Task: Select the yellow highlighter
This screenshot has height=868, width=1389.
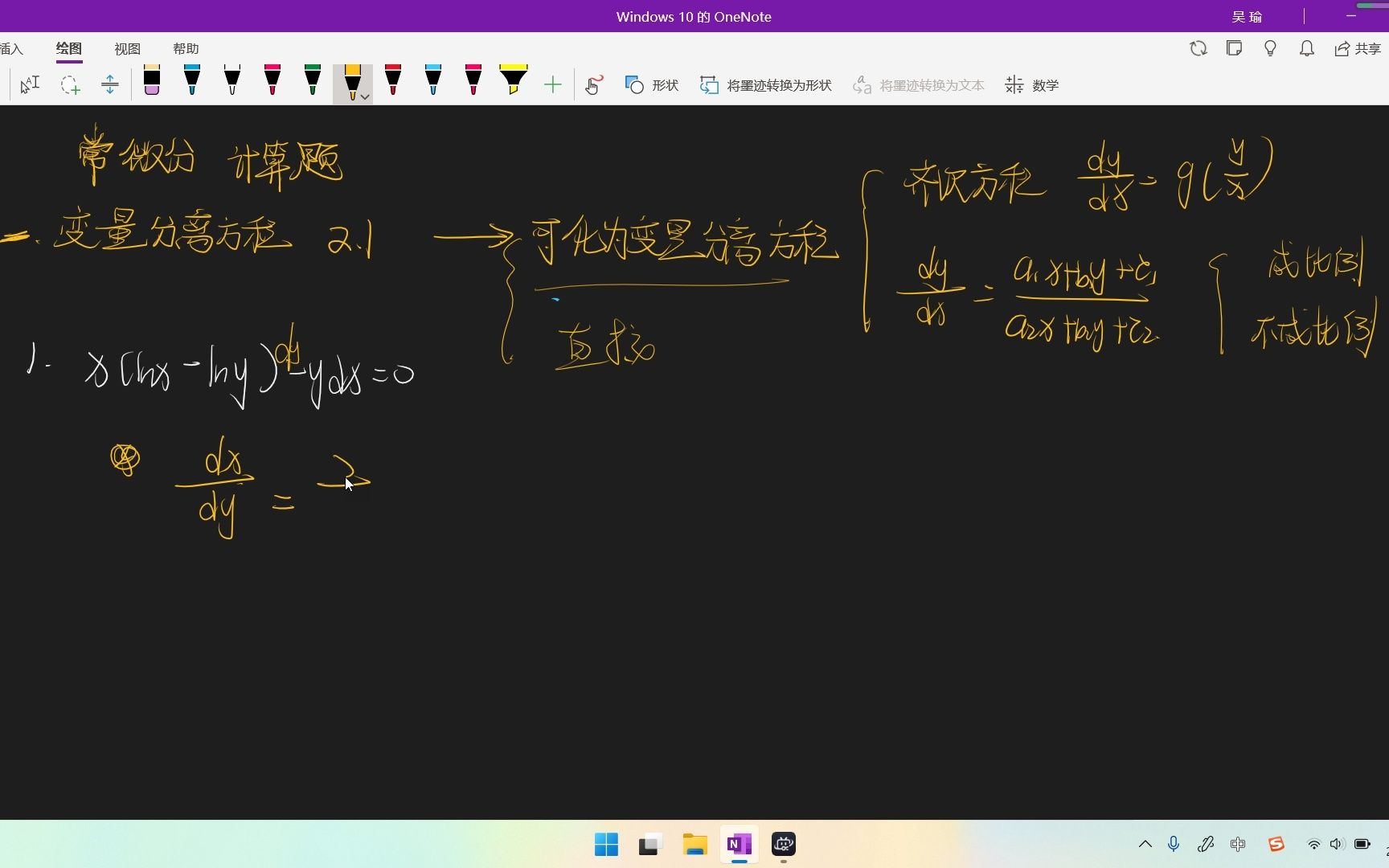Action: pos(514,80)
